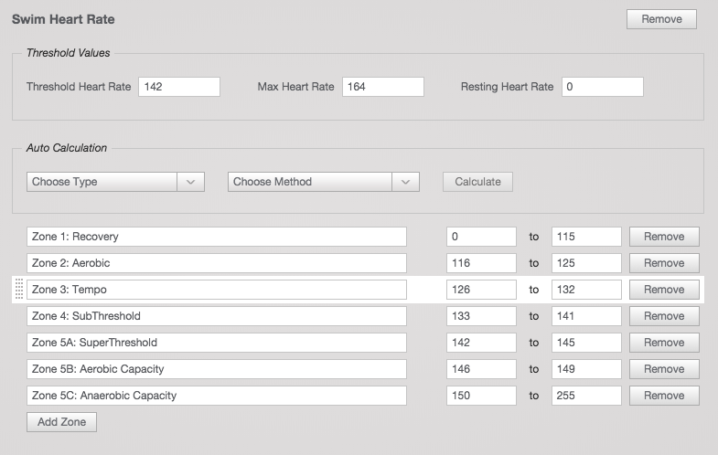Edit the Zone 4: SubThreshold name field
The image size is (718, 455).
(x=216, y=316)
